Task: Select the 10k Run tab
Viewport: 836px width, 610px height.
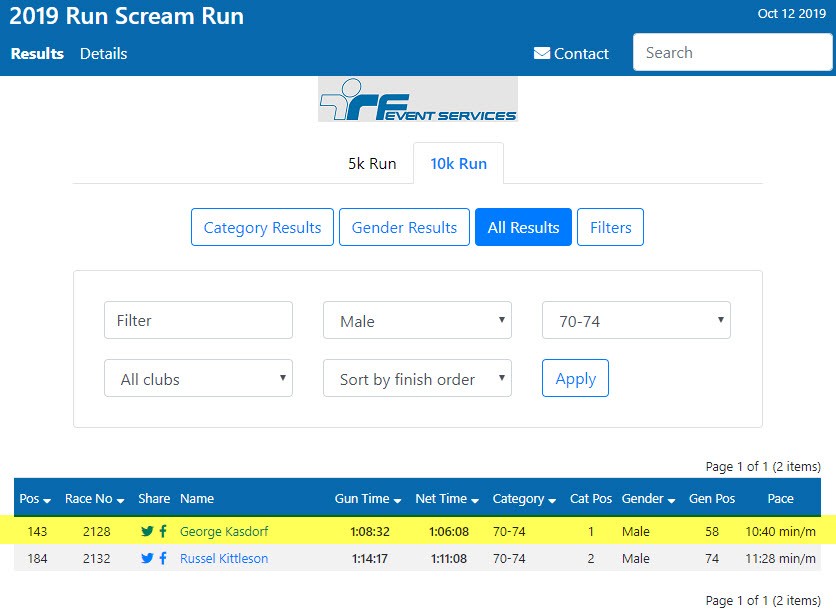Action: 459,164
